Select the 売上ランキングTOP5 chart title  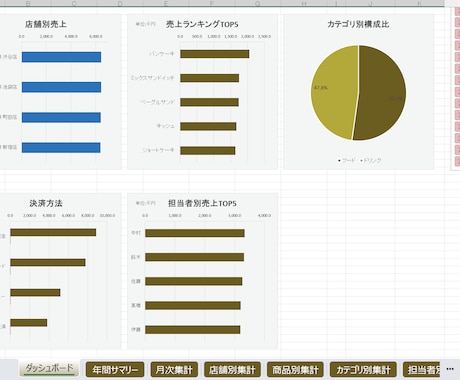[x=202, y=24]
